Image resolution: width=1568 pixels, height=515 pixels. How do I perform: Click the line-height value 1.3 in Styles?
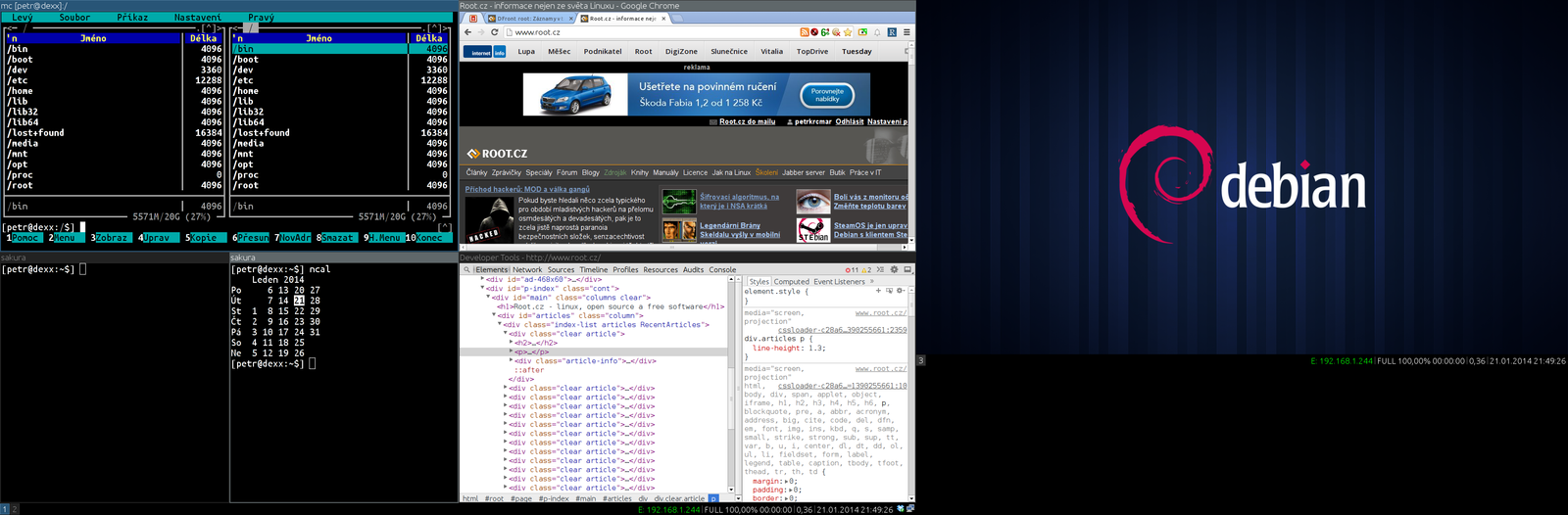tap(815, 348)
